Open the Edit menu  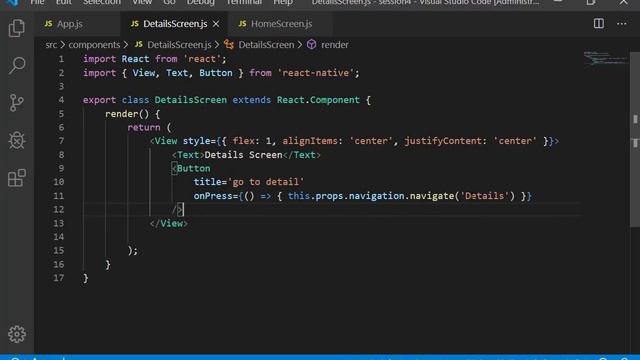pos(63,2)
